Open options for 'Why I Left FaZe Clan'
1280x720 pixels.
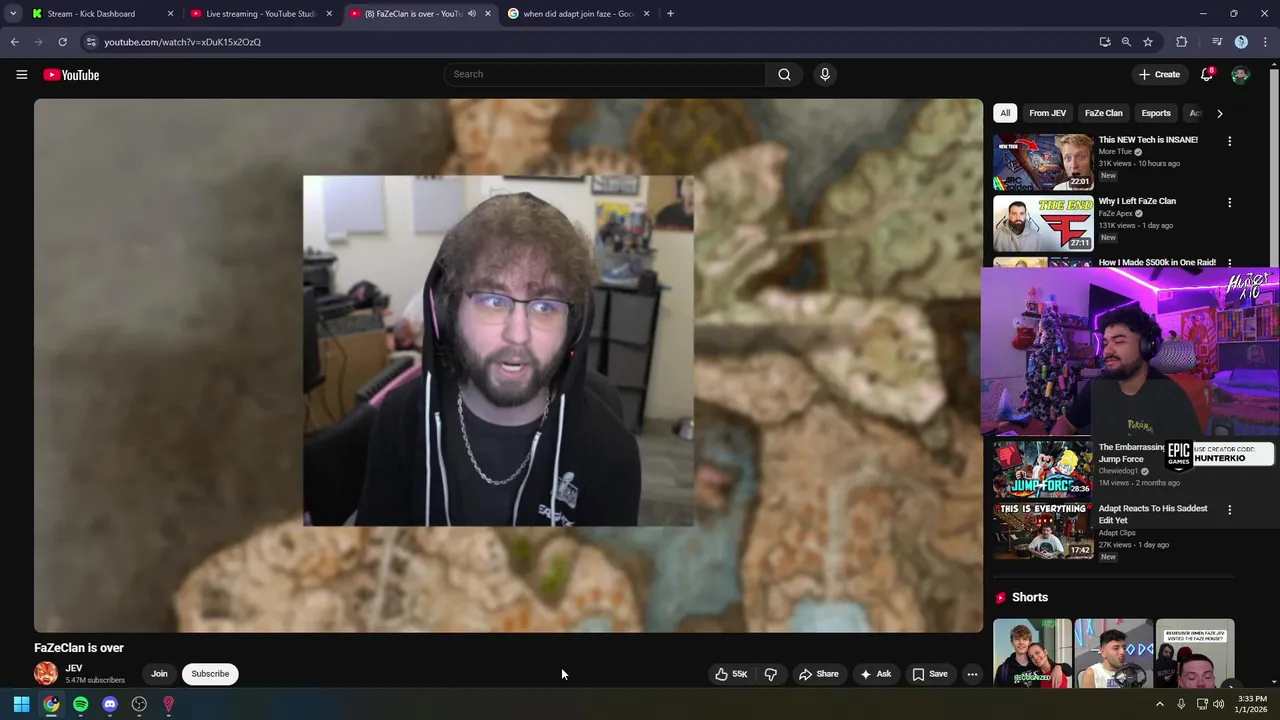tap(1229, 202)
